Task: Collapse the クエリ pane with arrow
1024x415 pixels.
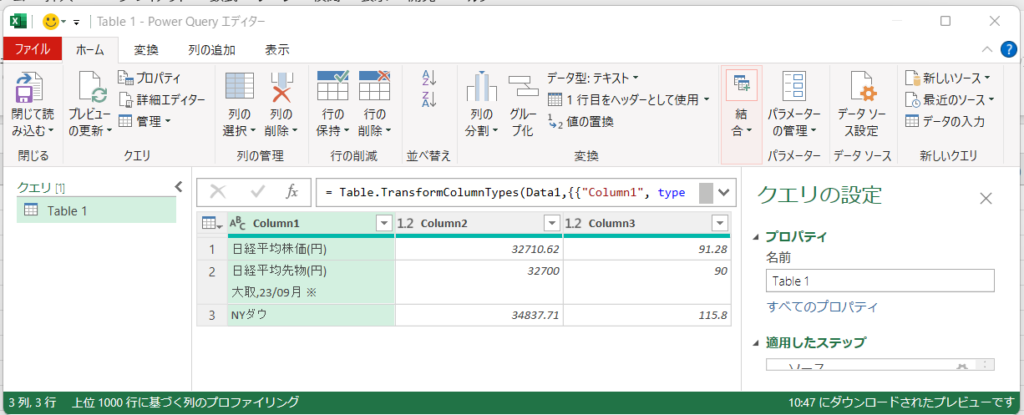Action: point(178,186)
